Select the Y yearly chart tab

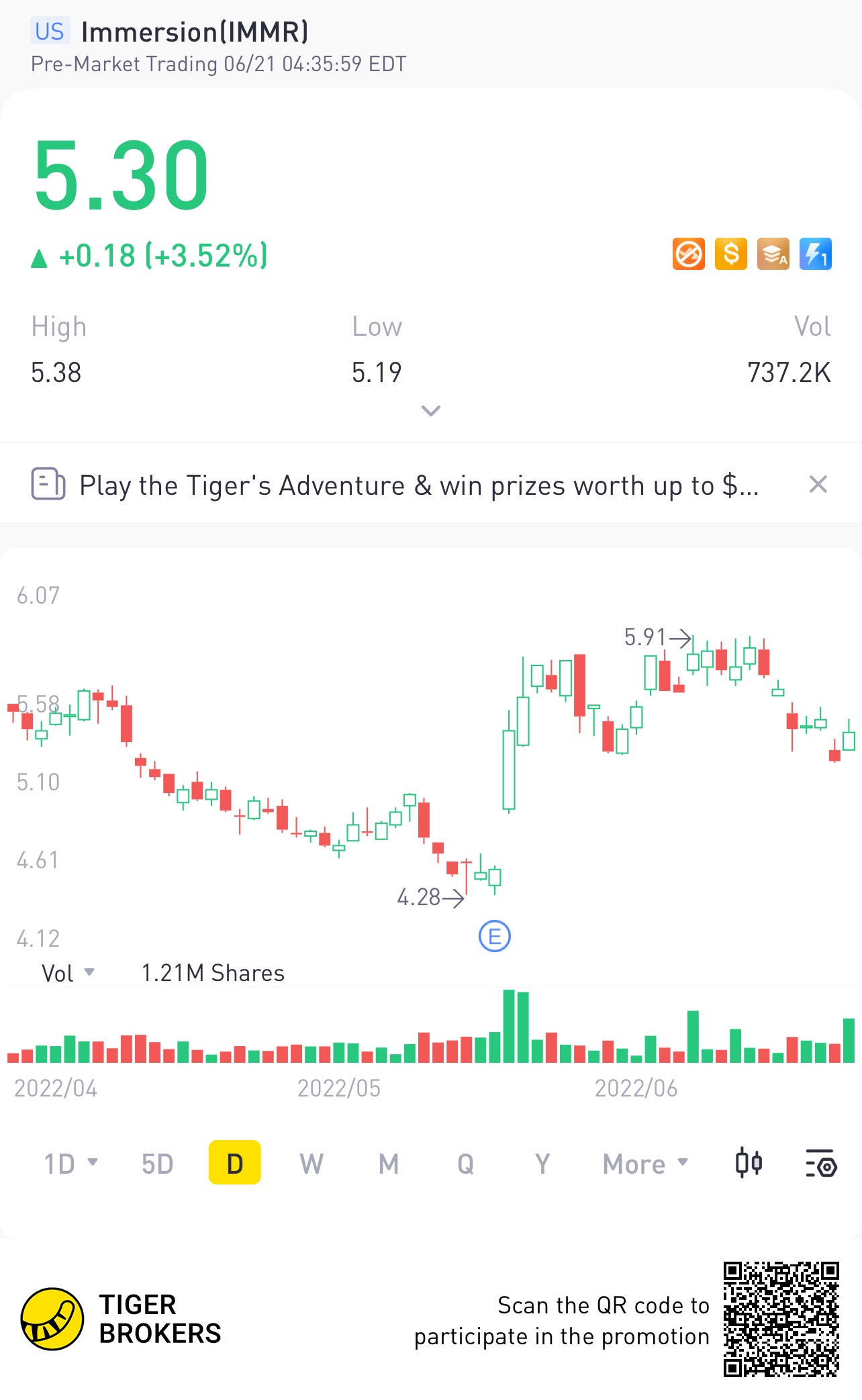(542, 1164)
